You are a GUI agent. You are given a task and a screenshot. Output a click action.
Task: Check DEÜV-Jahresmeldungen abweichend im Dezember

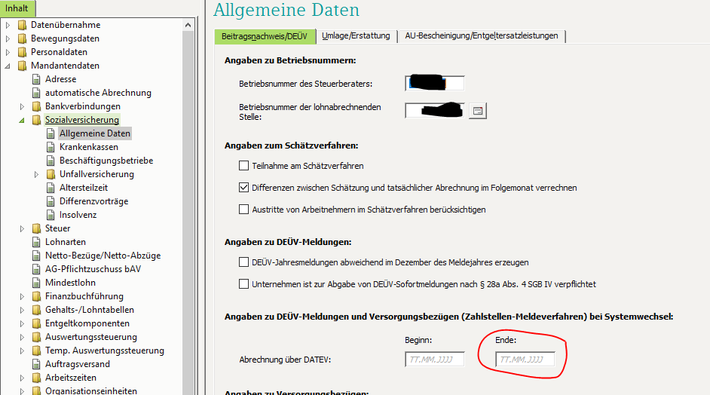244,262
